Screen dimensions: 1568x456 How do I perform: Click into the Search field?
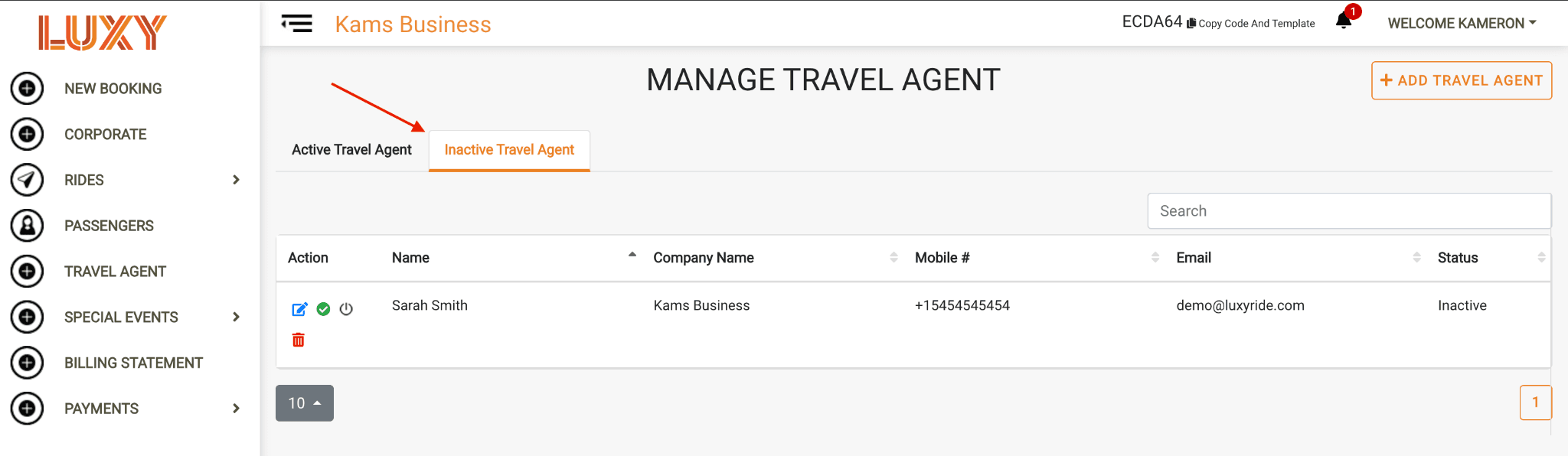click(x=1349, y=211)
